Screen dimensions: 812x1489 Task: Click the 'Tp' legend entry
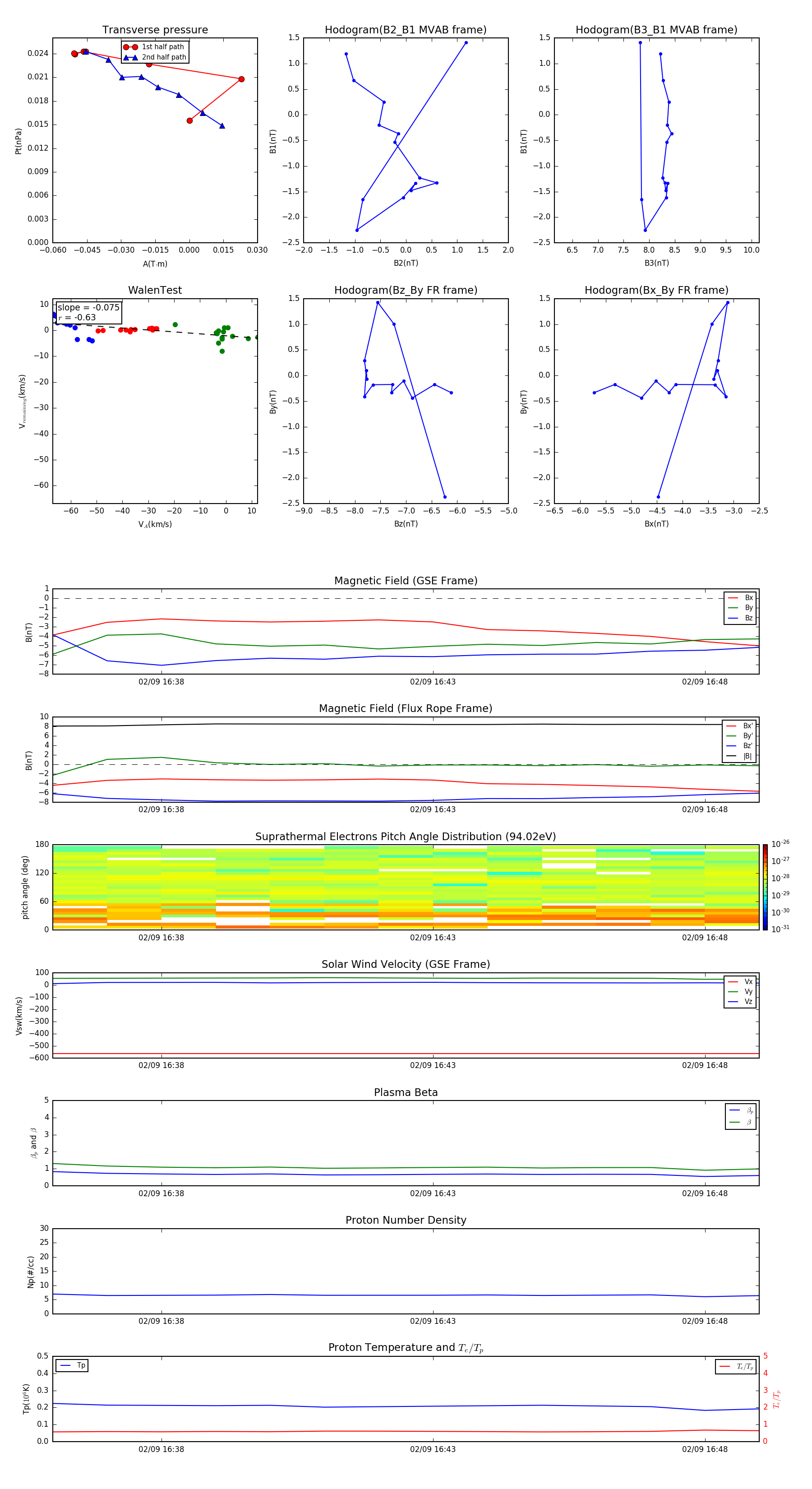pyautogui.click(x=72, y=1365)
